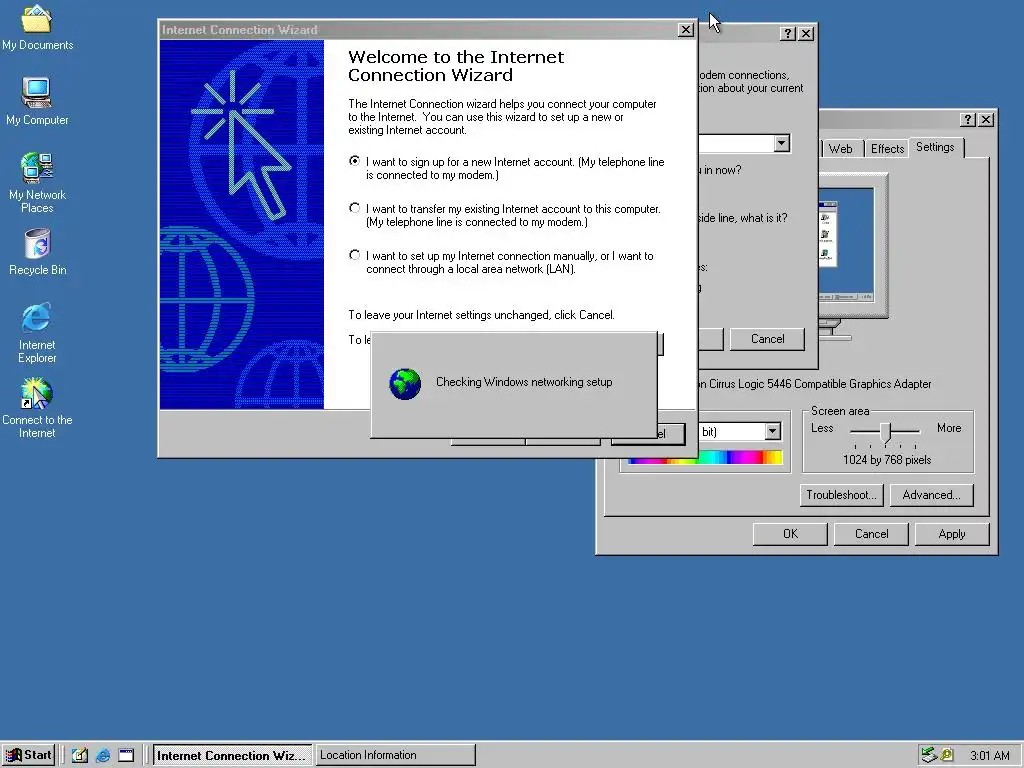Open country dropdown in Location Information
The height and width of the screenshot is (768, 1024).
coord(782,144)
